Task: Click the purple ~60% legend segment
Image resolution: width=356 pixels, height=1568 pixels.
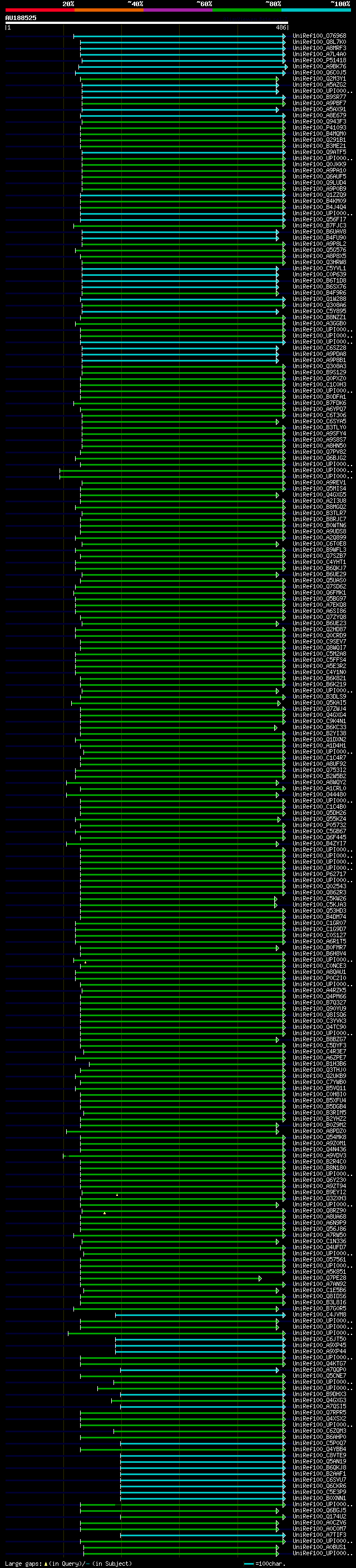Action: pyautogui.click(x=177, y=10)
